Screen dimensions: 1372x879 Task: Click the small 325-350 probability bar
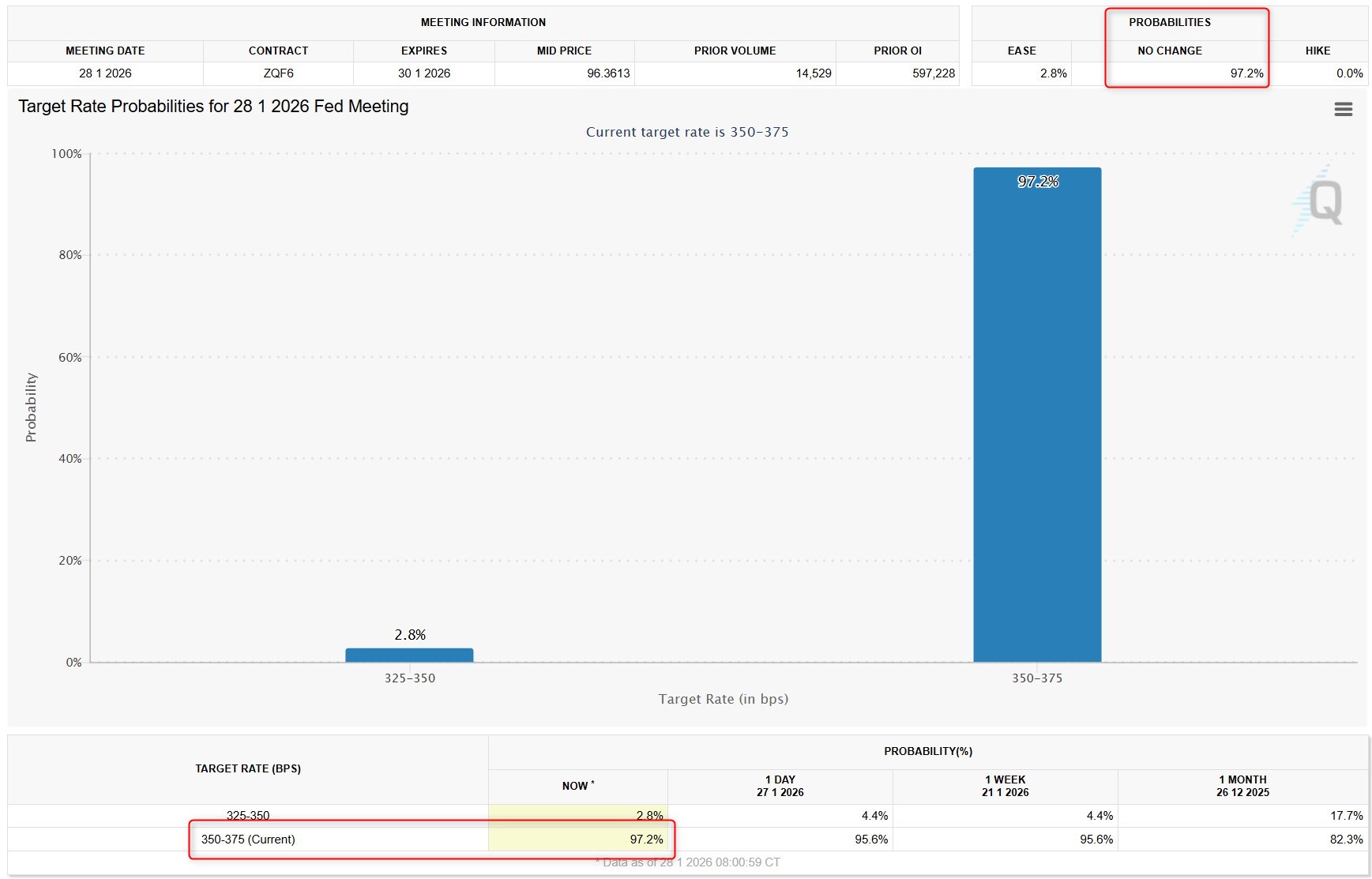click(409, 655)
